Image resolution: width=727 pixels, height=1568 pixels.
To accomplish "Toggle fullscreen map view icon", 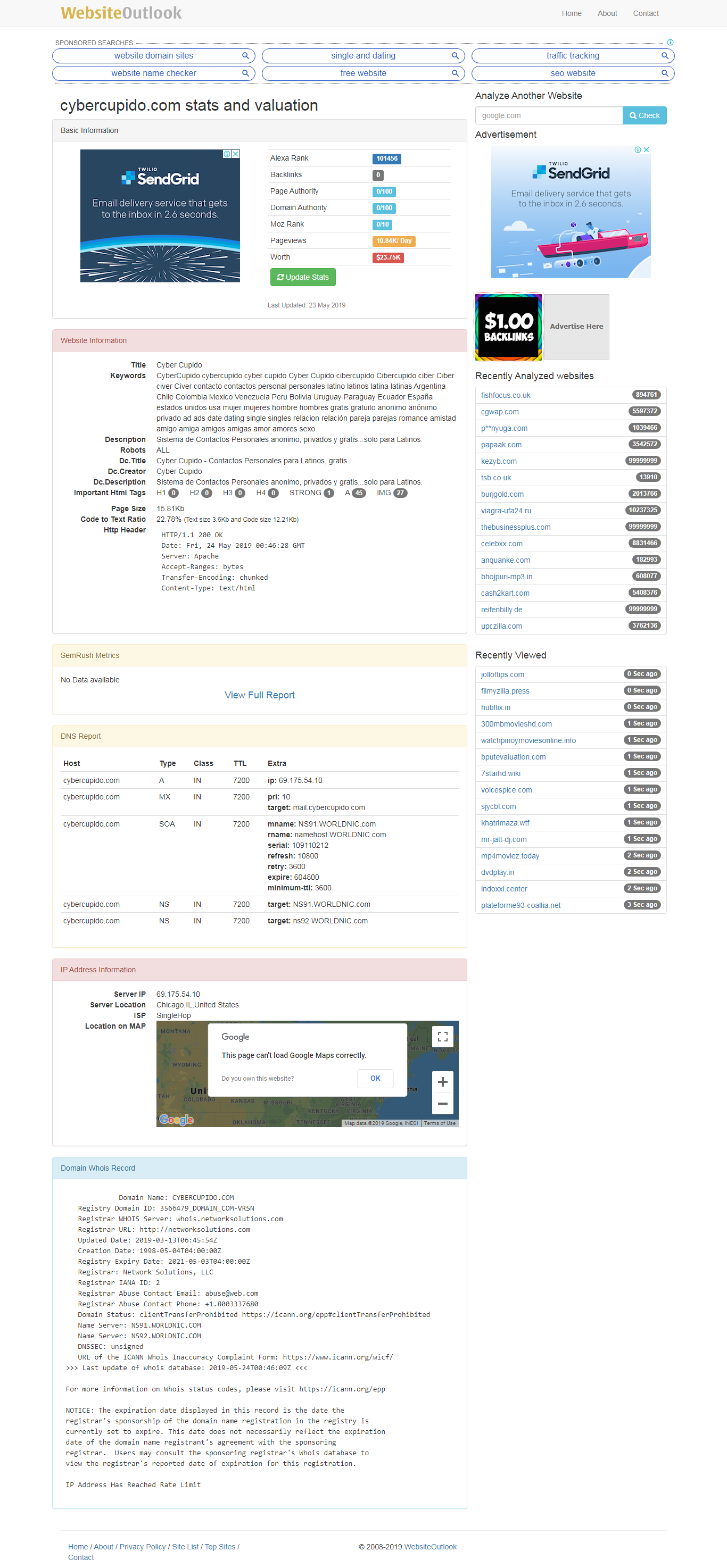I will (443, 1036).
